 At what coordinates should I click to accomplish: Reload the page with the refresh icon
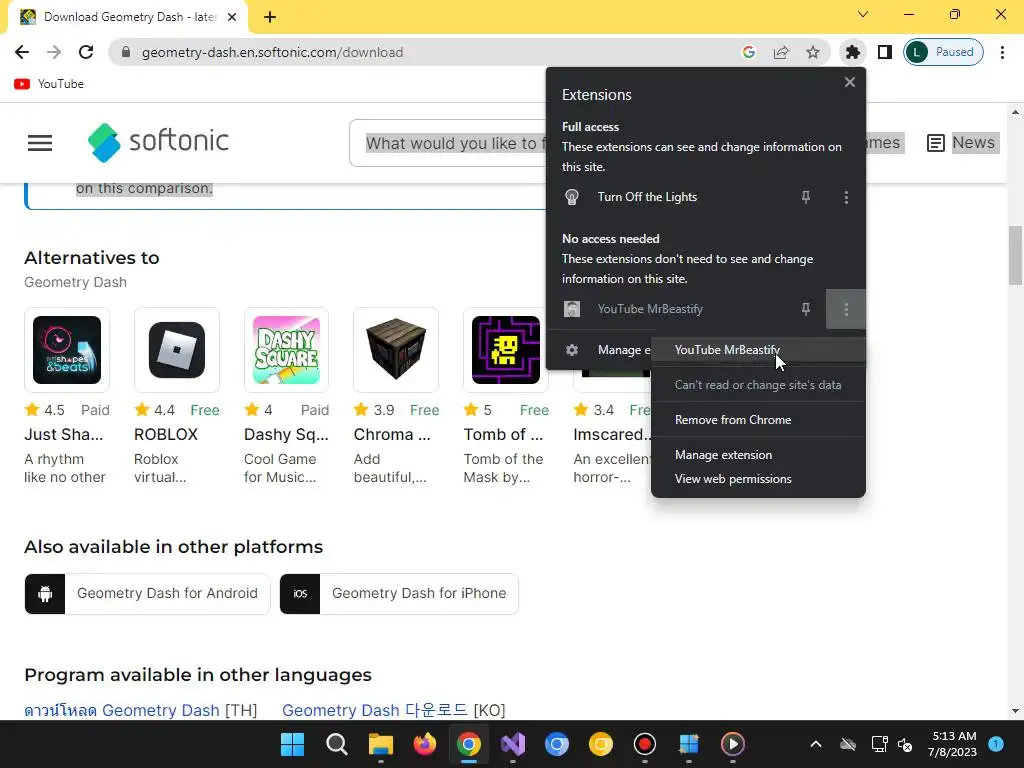[86, 52]
